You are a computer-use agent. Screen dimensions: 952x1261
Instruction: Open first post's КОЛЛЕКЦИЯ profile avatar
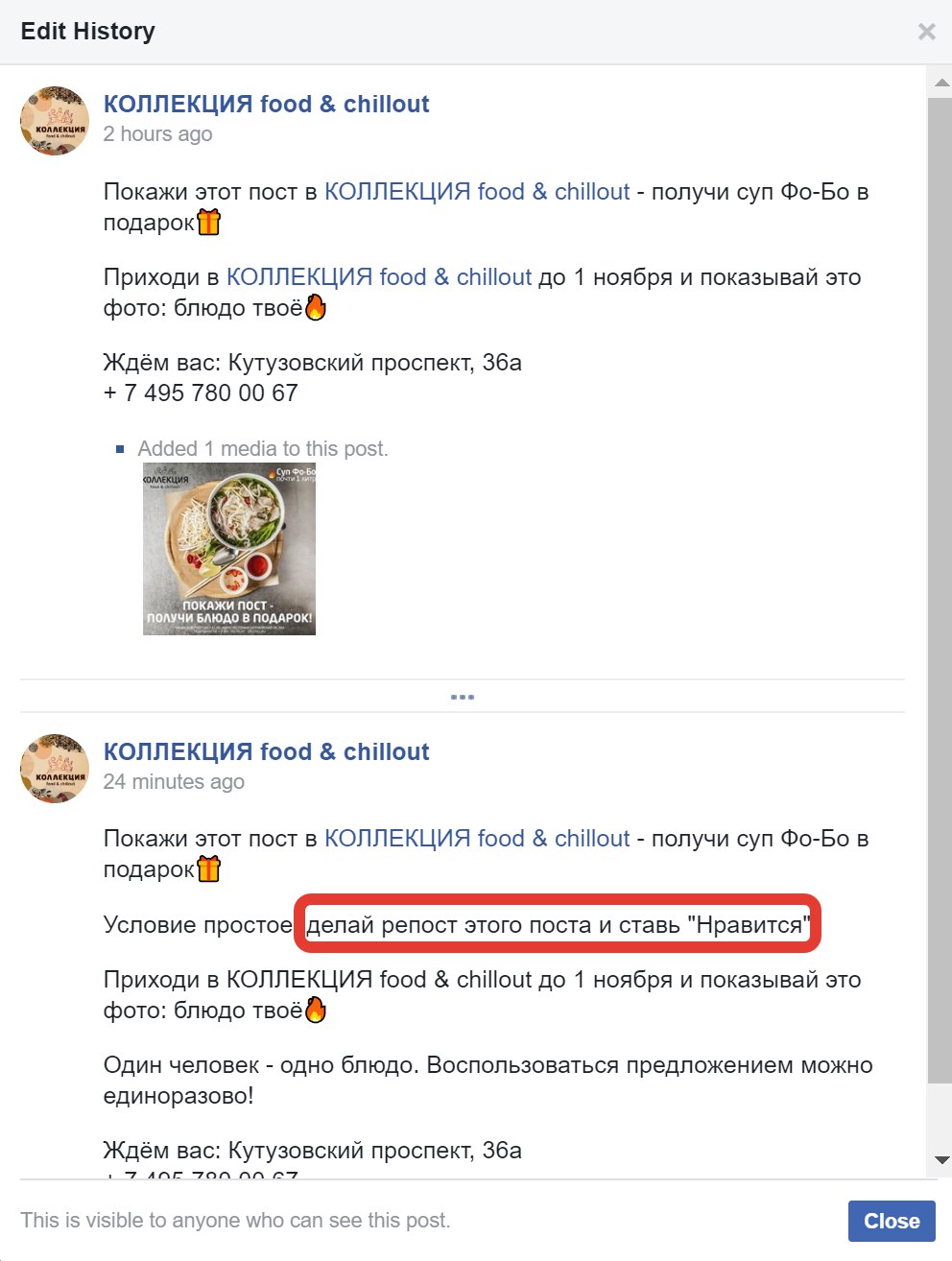pyautogui.click(x=55, y=121)
